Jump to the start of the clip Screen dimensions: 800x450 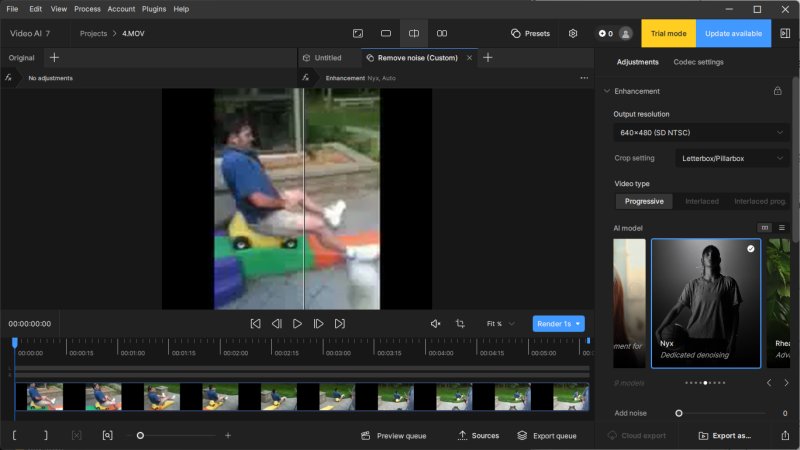coord(255,324)
